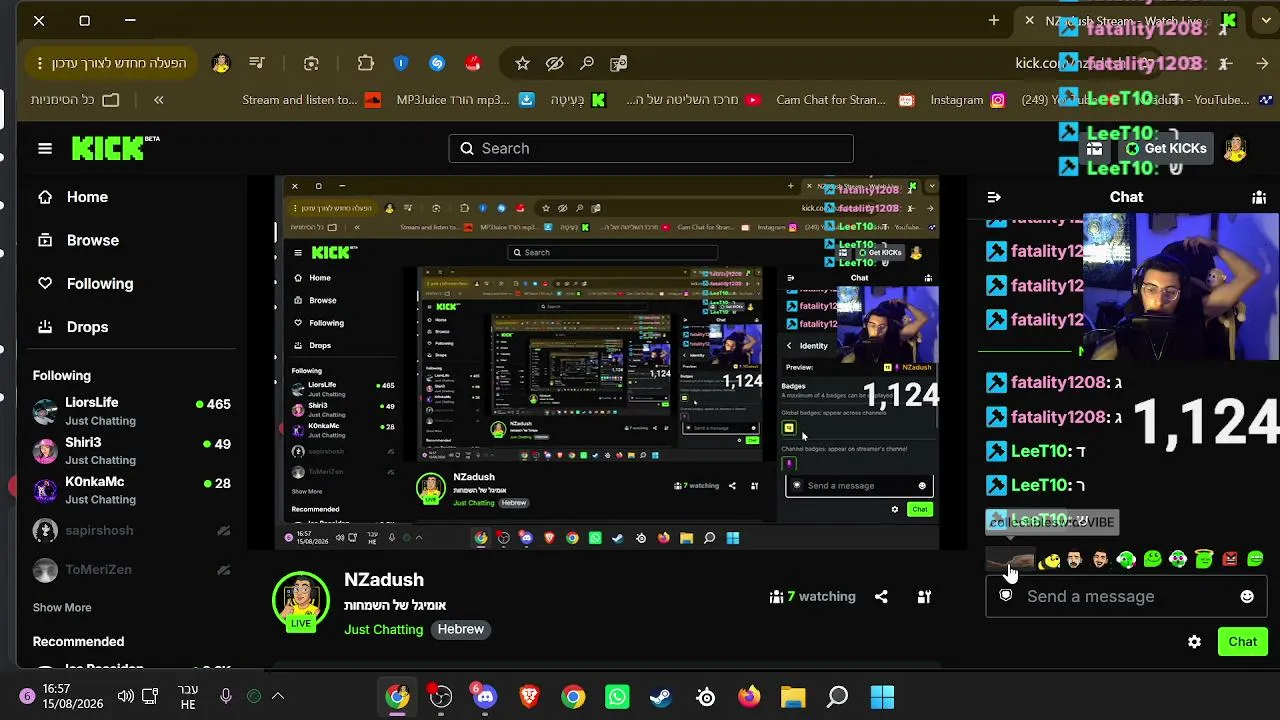Show hidden tray icons chevron
This screenshot has height=720, width=1280.
coord(278,696)
